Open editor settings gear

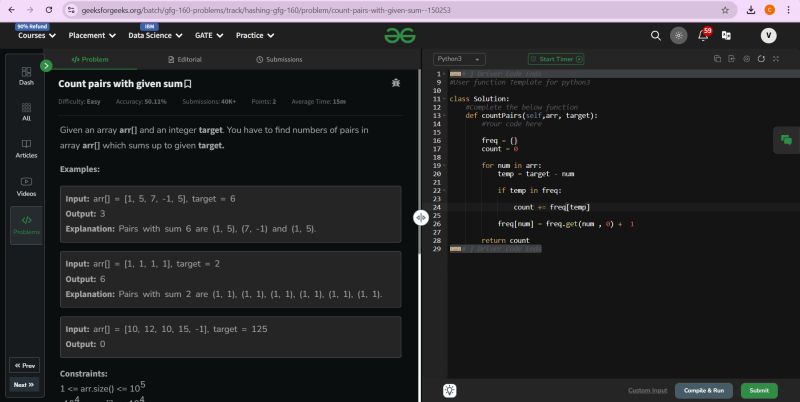tap(746, 59)
